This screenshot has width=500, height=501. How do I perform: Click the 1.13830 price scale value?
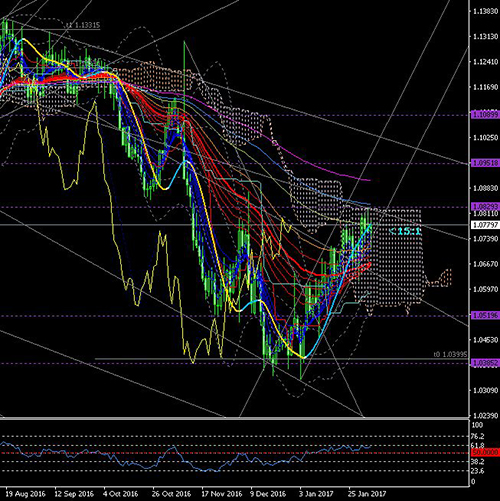click(x=486, y=11)
